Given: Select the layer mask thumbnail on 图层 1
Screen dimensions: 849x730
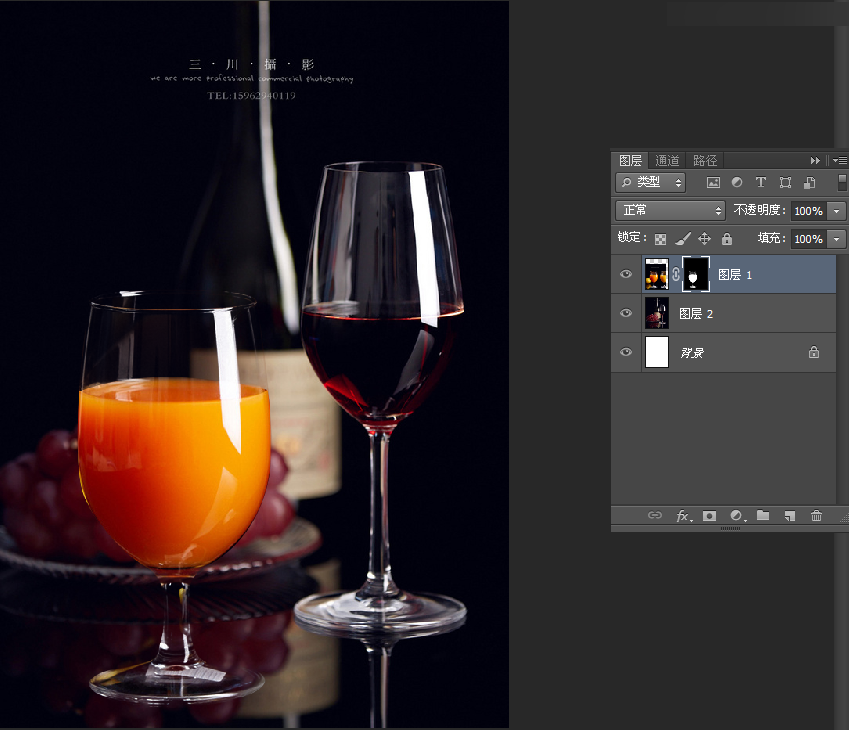Looking at the screenshot, I should click(694, 273).
